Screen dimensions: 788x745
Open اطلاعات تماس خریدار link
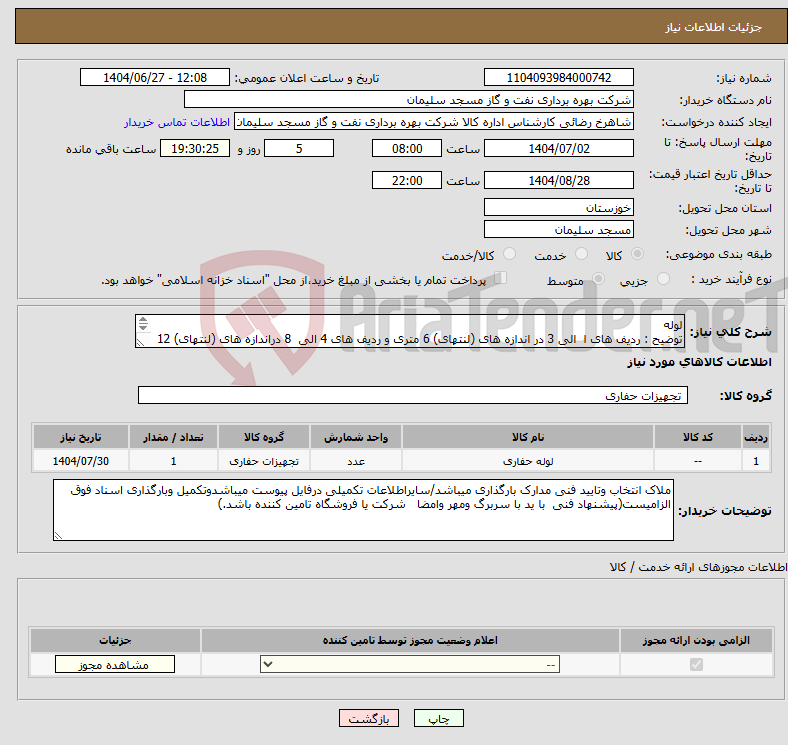(177, 122)
